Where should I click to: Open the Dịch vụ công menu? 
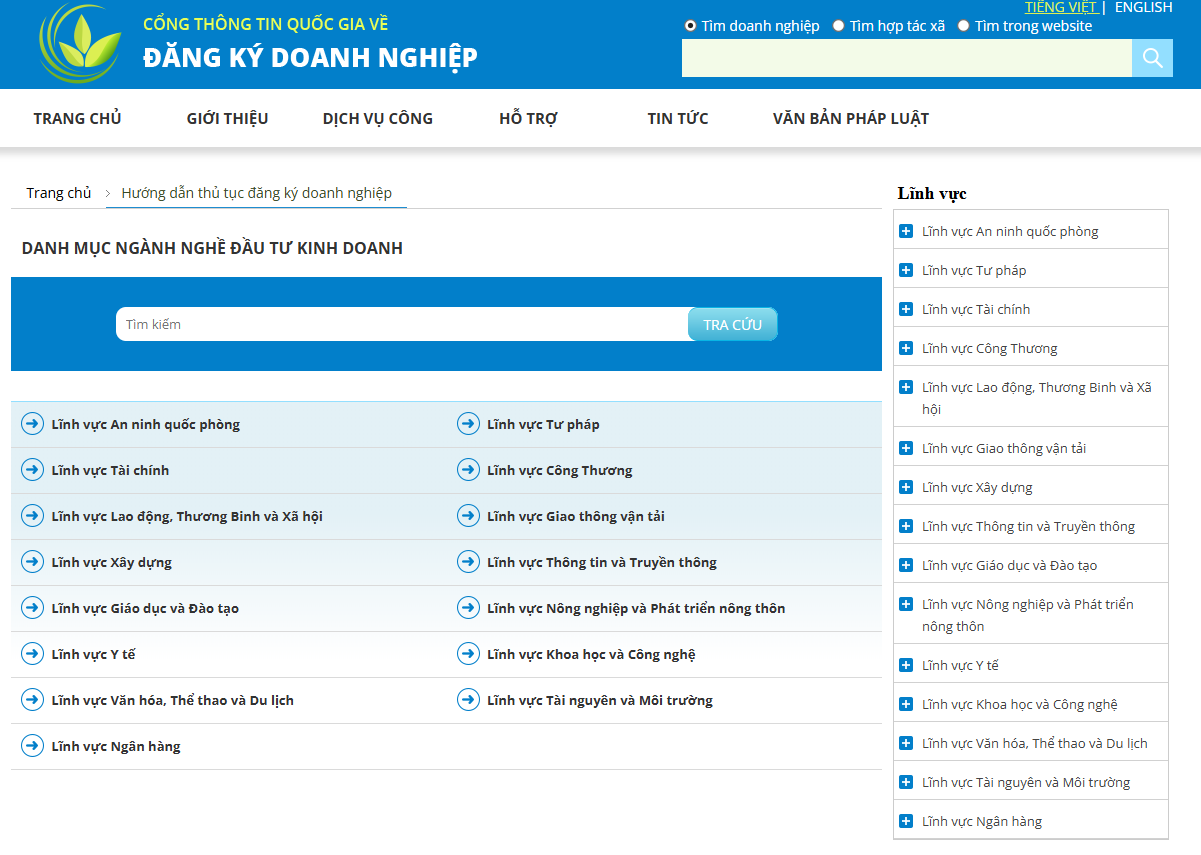tap(377, 118)
